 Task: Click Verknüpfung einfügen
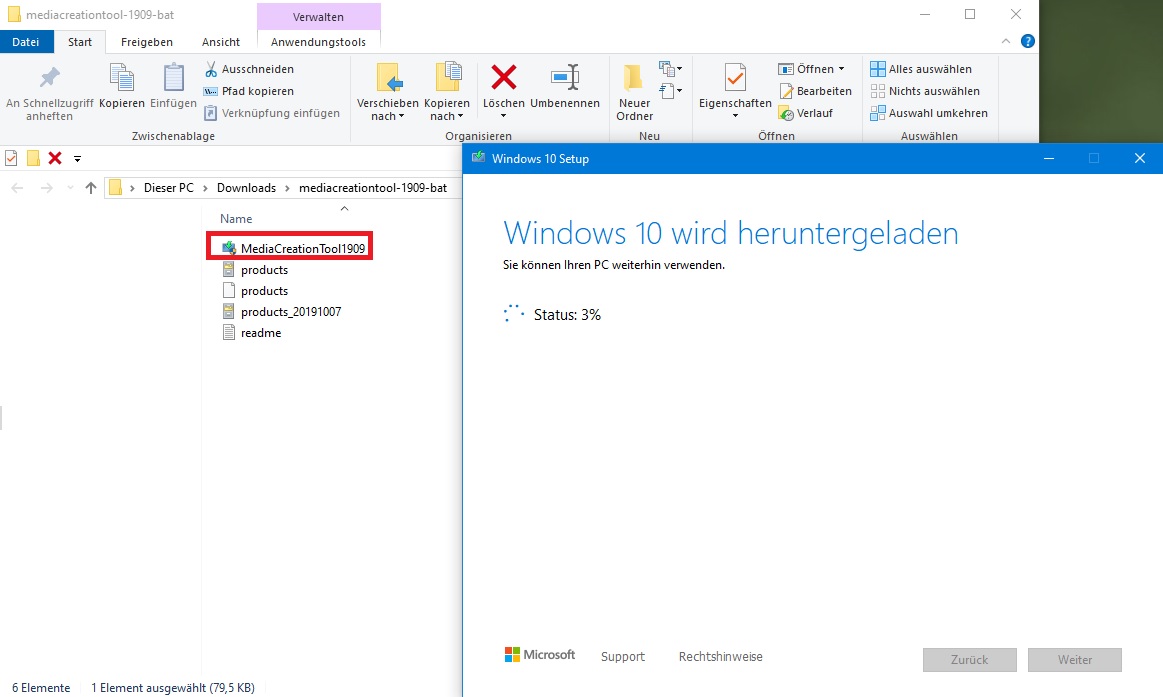(271, 113)
